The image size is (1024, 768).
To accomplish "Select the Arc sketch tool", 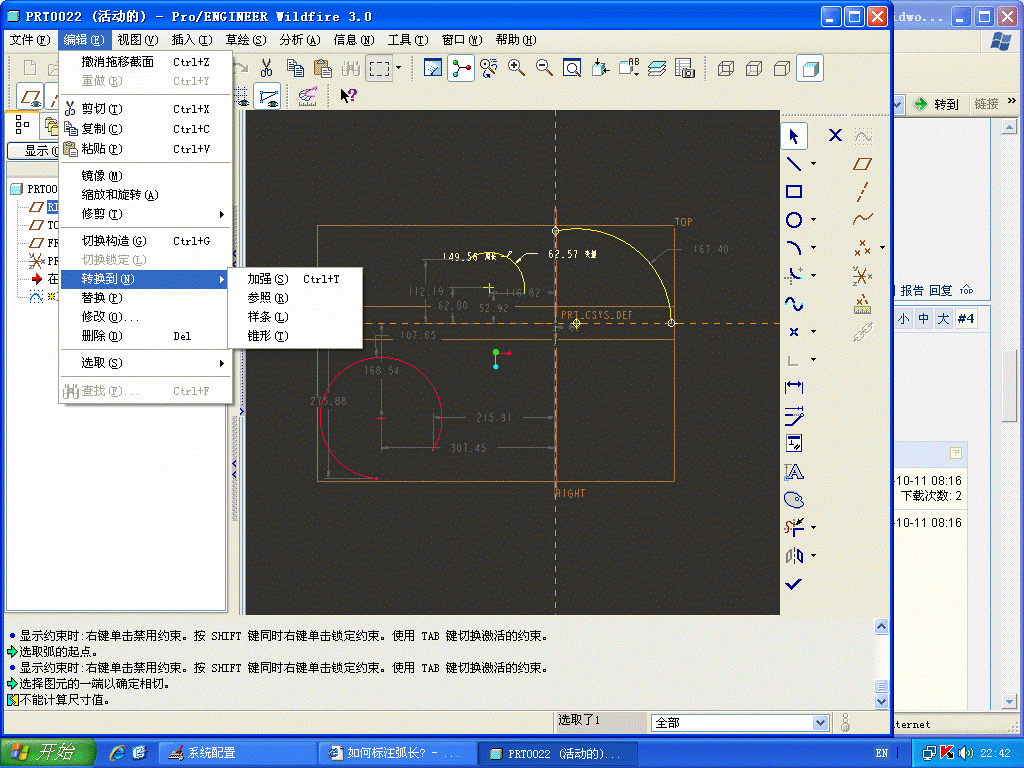I will (x=793, y=248).
